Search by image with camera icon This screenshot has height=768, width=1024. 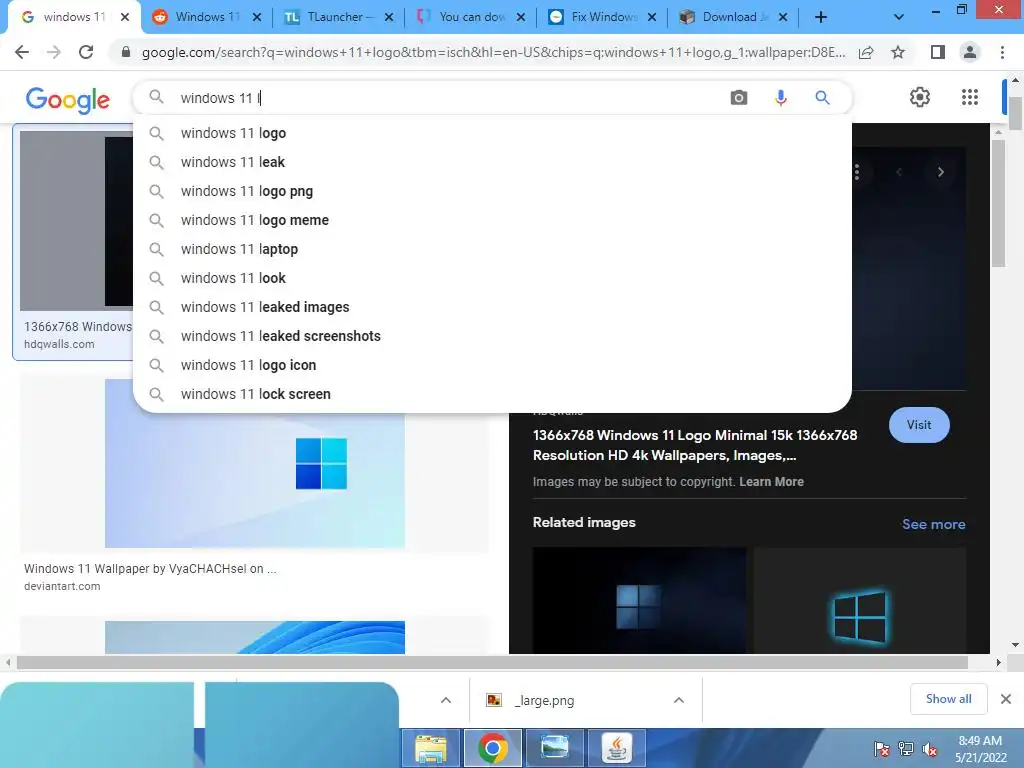pos(739,98)
